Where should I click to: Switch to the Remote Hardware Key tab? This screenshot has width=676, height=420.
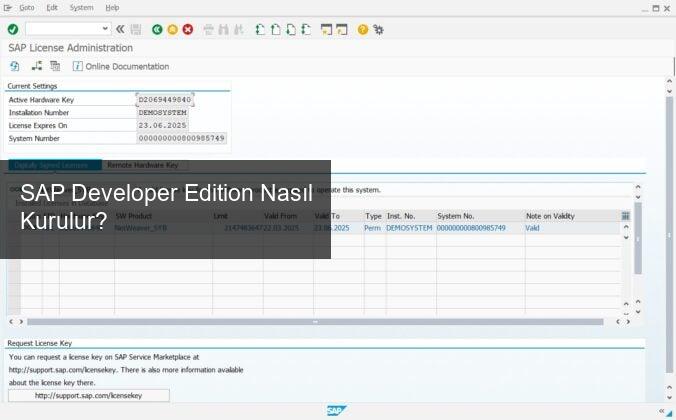pos(142,165)
